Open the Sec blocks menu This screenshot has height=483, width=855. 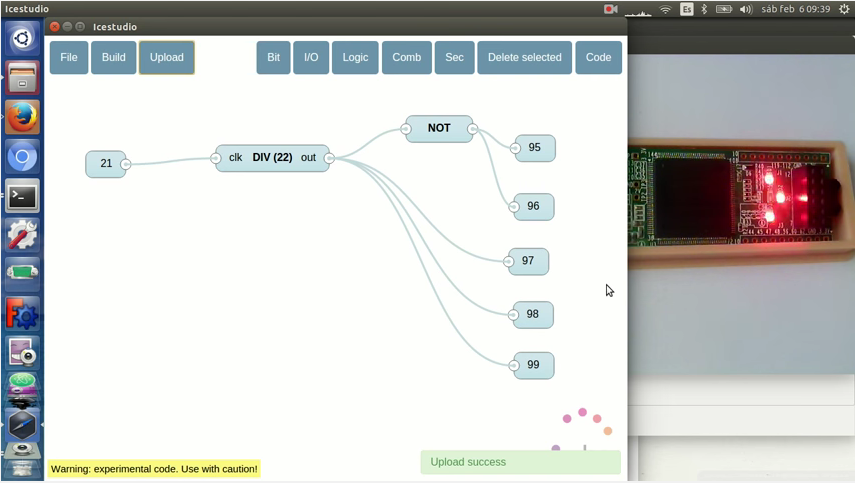(x=454, y=58)
